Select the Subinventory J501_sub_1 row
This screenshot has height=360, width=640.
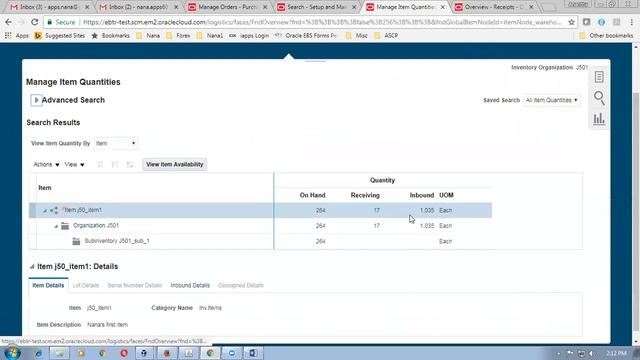click(260, 241)
